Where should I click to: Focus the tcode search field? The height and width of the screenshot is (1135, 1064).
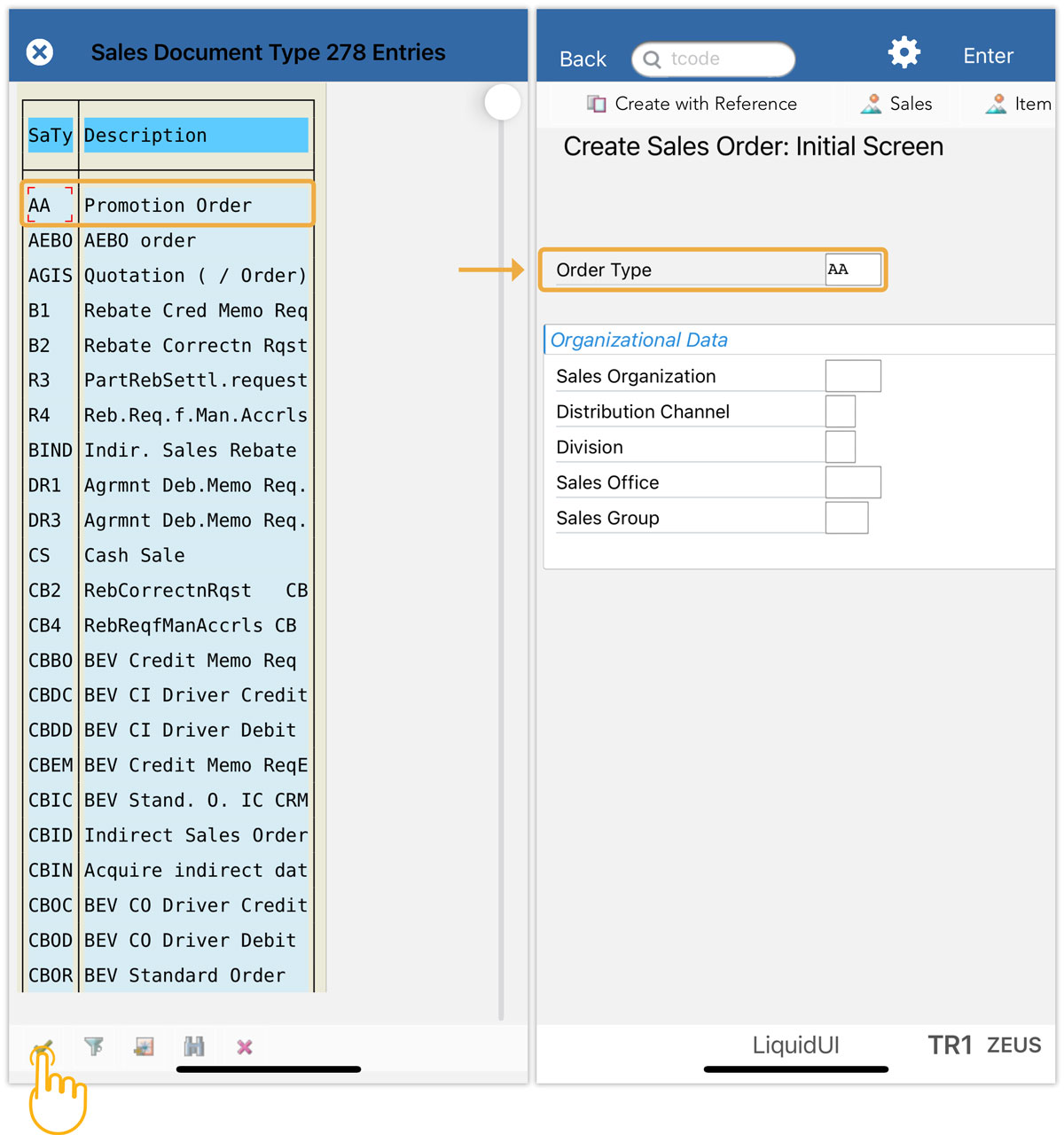click(x=713, y=59)
